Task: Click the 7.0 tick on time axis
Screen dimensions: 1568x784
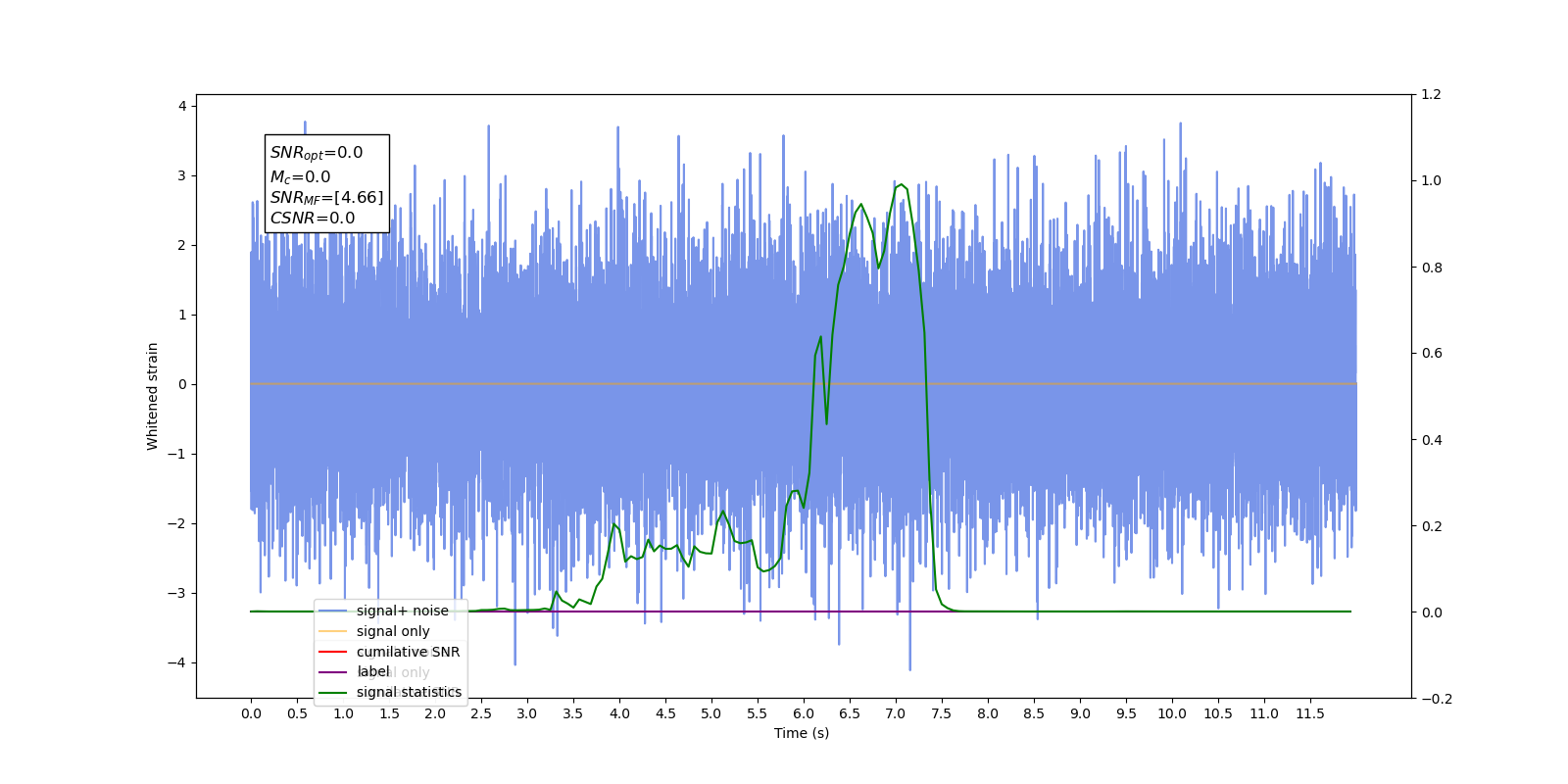Action: pyautogui.click(x=896, y=713)
